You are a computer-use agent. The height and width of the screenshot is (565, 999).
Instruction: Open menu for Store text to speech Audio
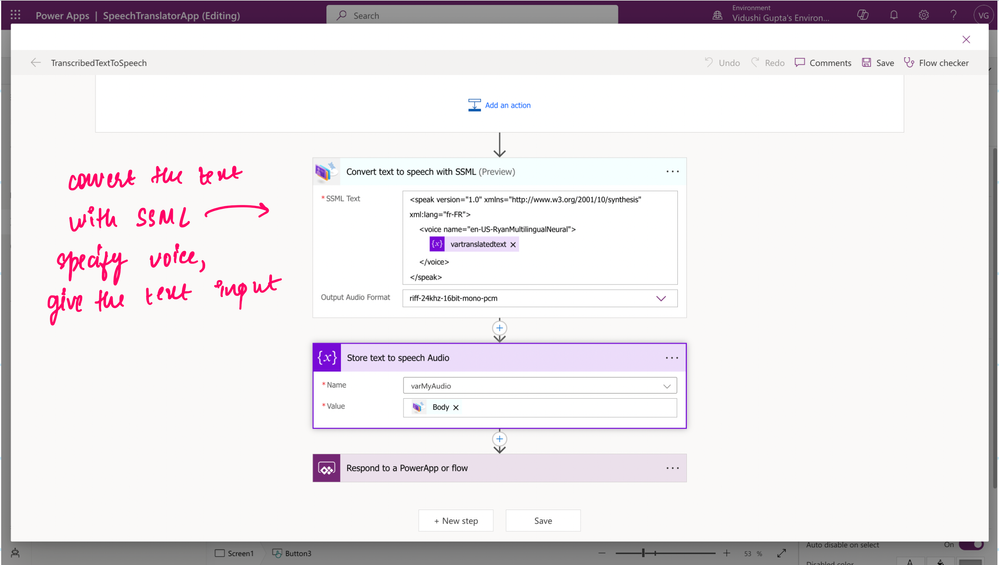click(672, 357)
